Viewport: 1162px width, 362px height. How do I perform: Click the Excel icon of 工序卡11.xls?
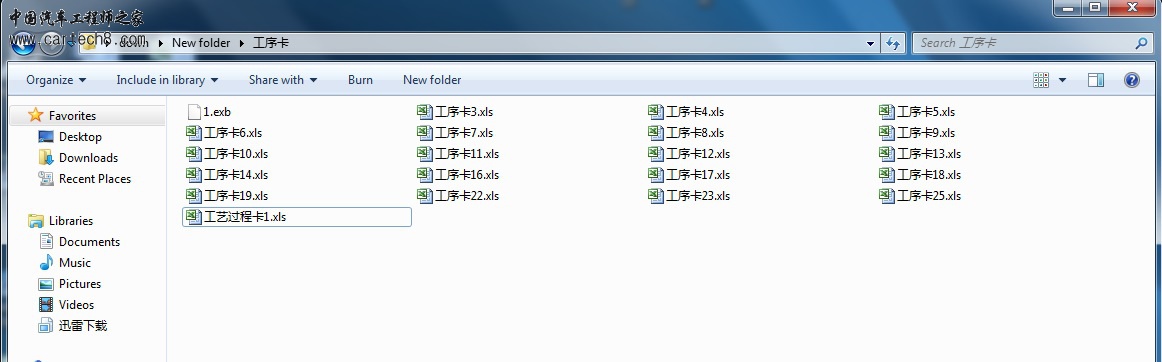pyautogui.click(x=425, y=154)
